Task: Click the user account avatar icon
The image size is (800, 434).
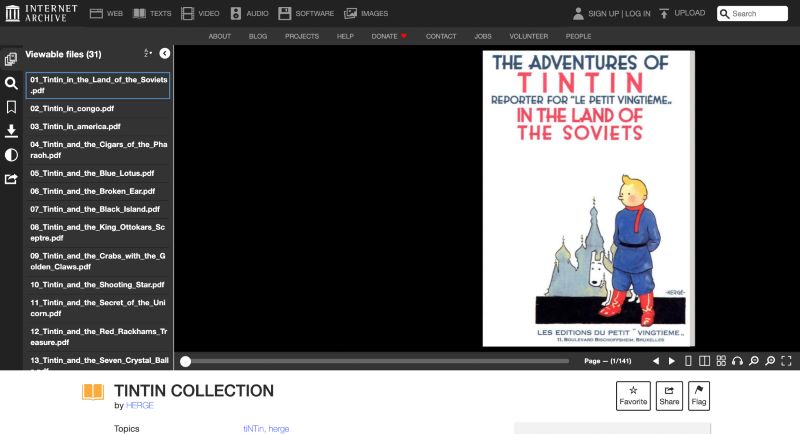Action: tap(578, 13)
